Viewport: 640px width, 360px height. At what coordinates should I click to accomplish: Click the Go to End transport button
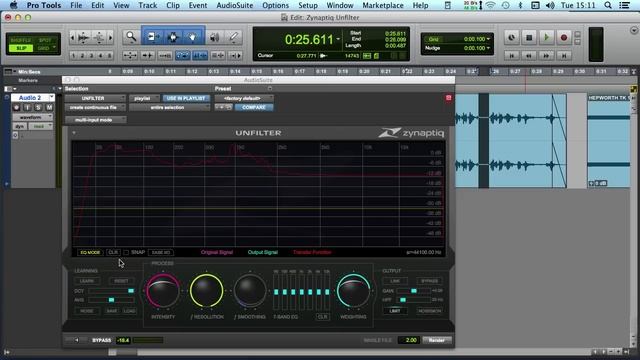[564, 56]
